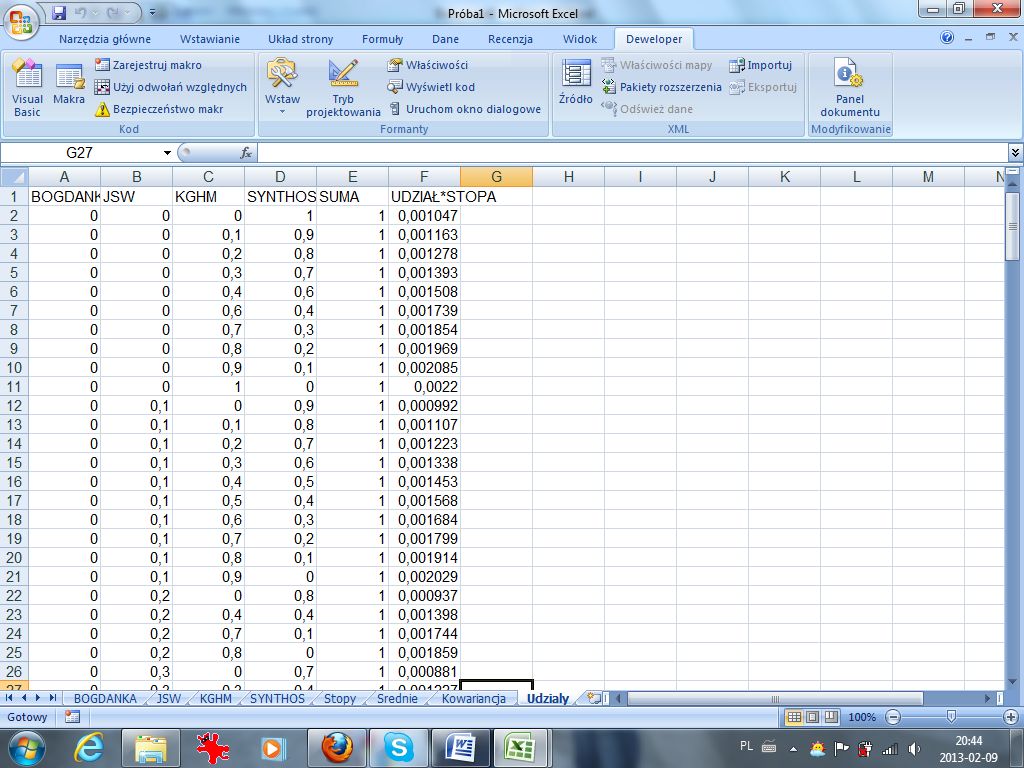Screen dimensions: 1024x768
Task: Click the 100% zoom level
Action: (x=862, y=717)
